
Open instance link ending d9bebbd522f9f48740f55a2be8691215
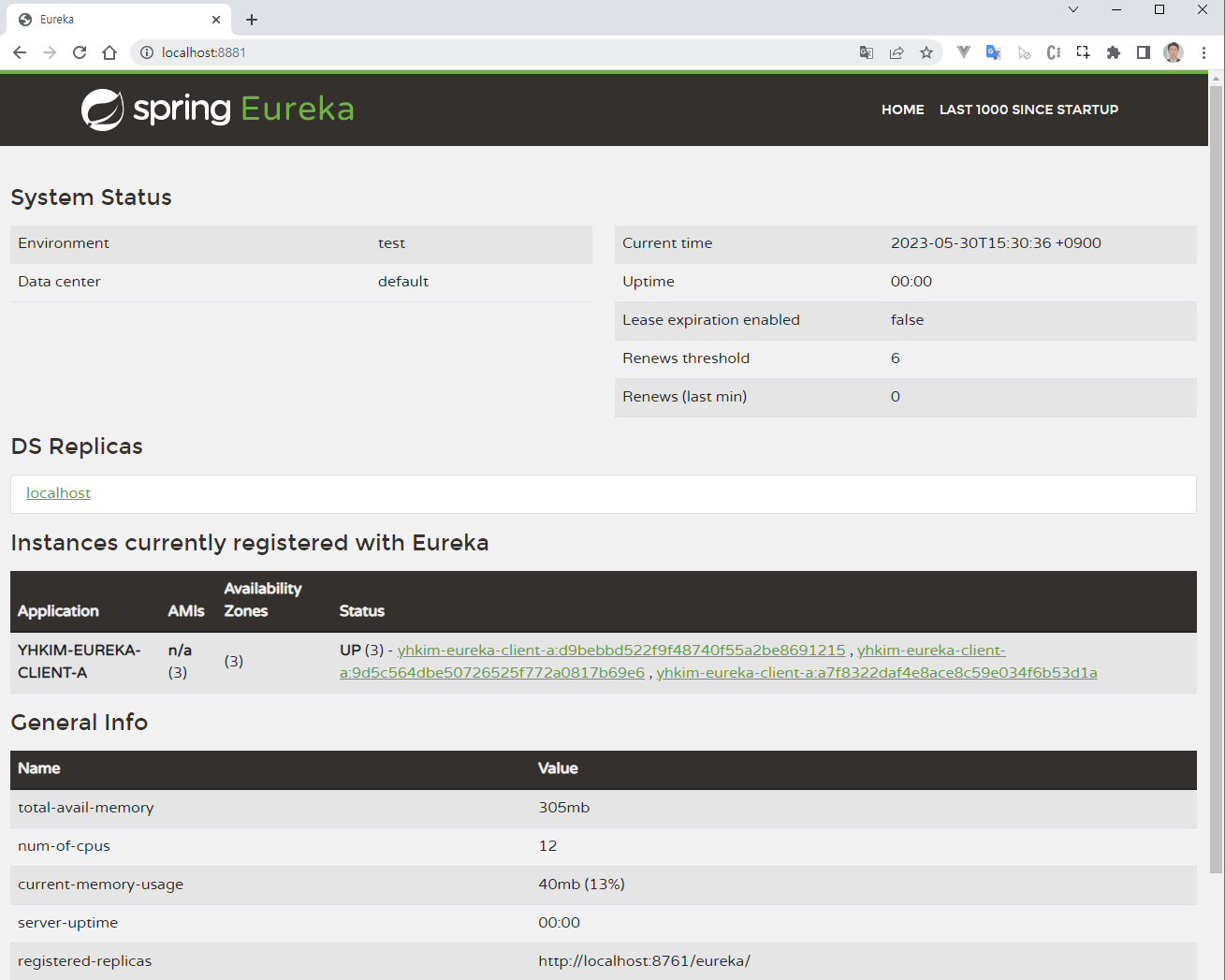pos(621,651)
